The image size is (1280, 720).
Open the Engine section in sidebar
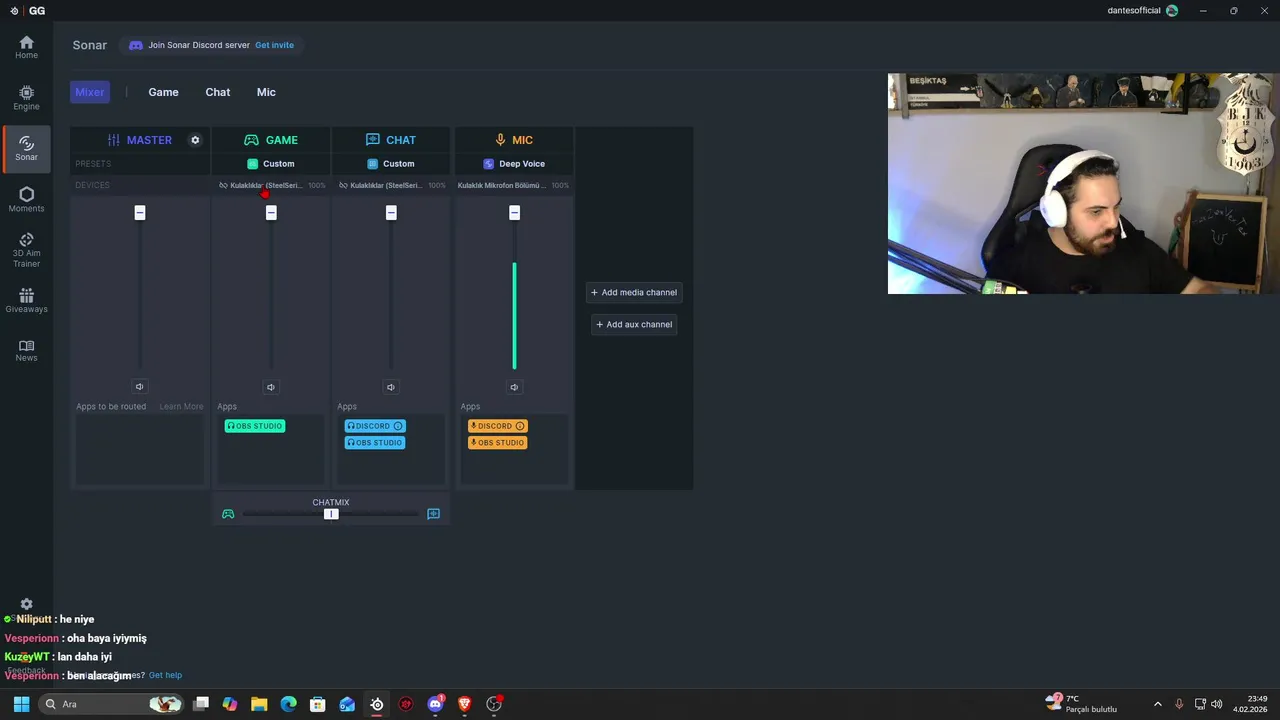pos(26,98)
